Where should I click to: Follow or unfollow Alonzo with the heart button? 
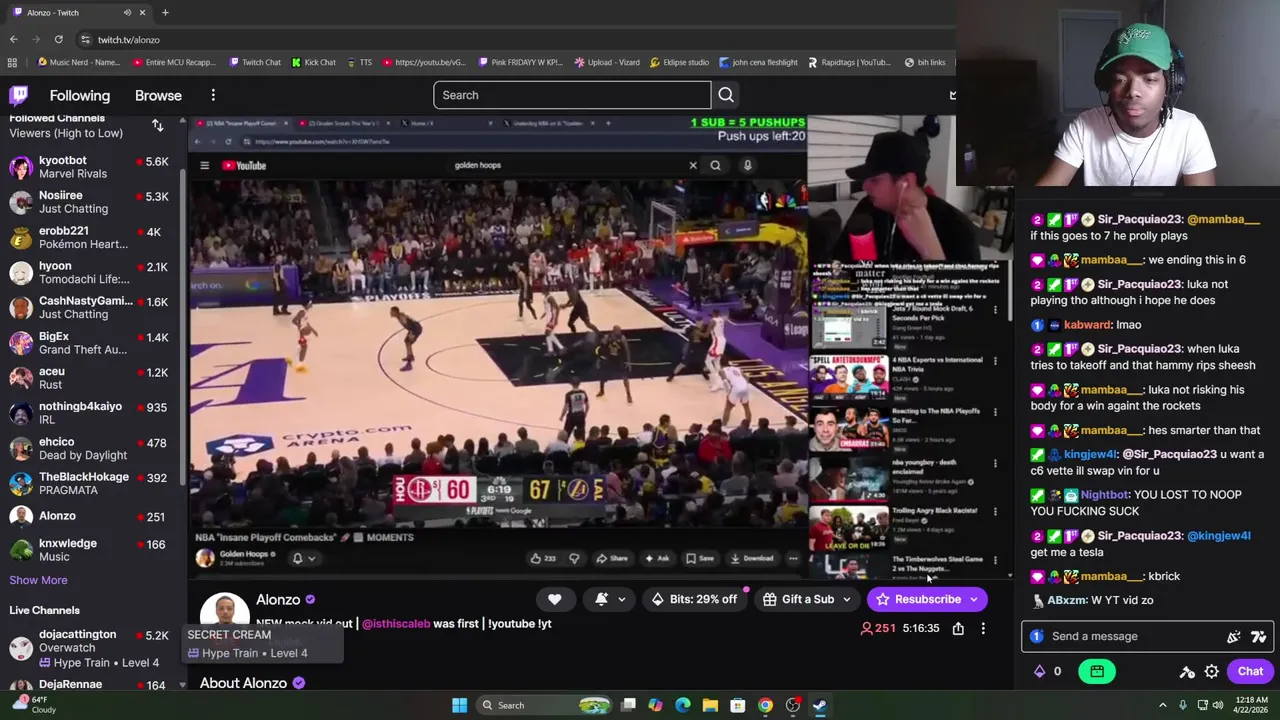[554, 599]
